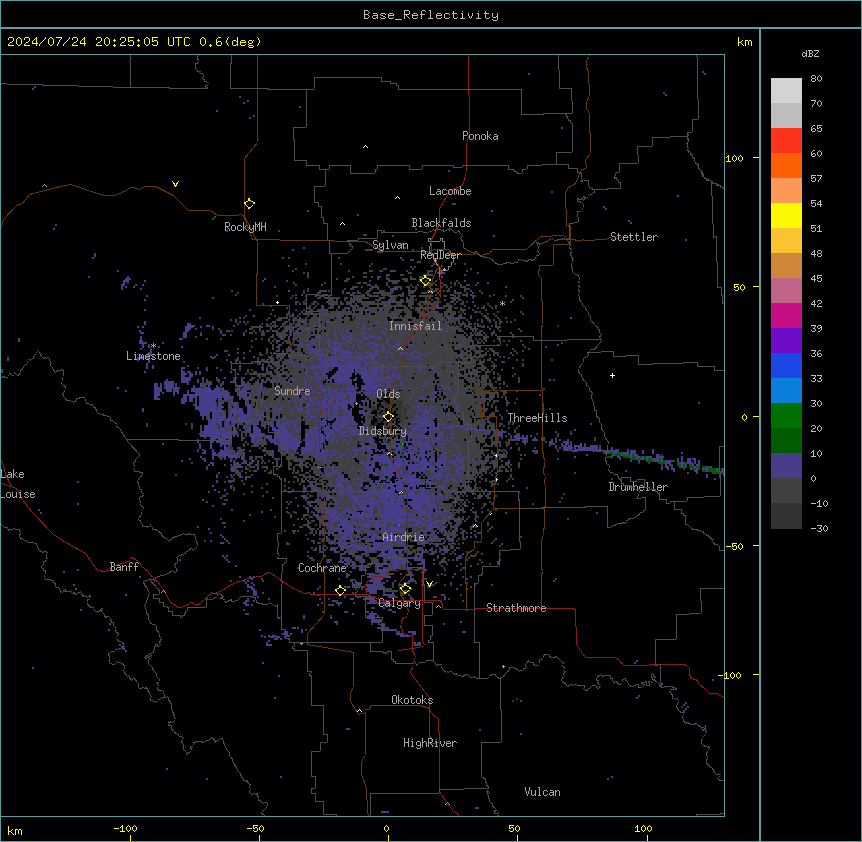
Task: Click the yellow V marker east of Calgary
Action: pyautogui.click(x=429, y=584)
